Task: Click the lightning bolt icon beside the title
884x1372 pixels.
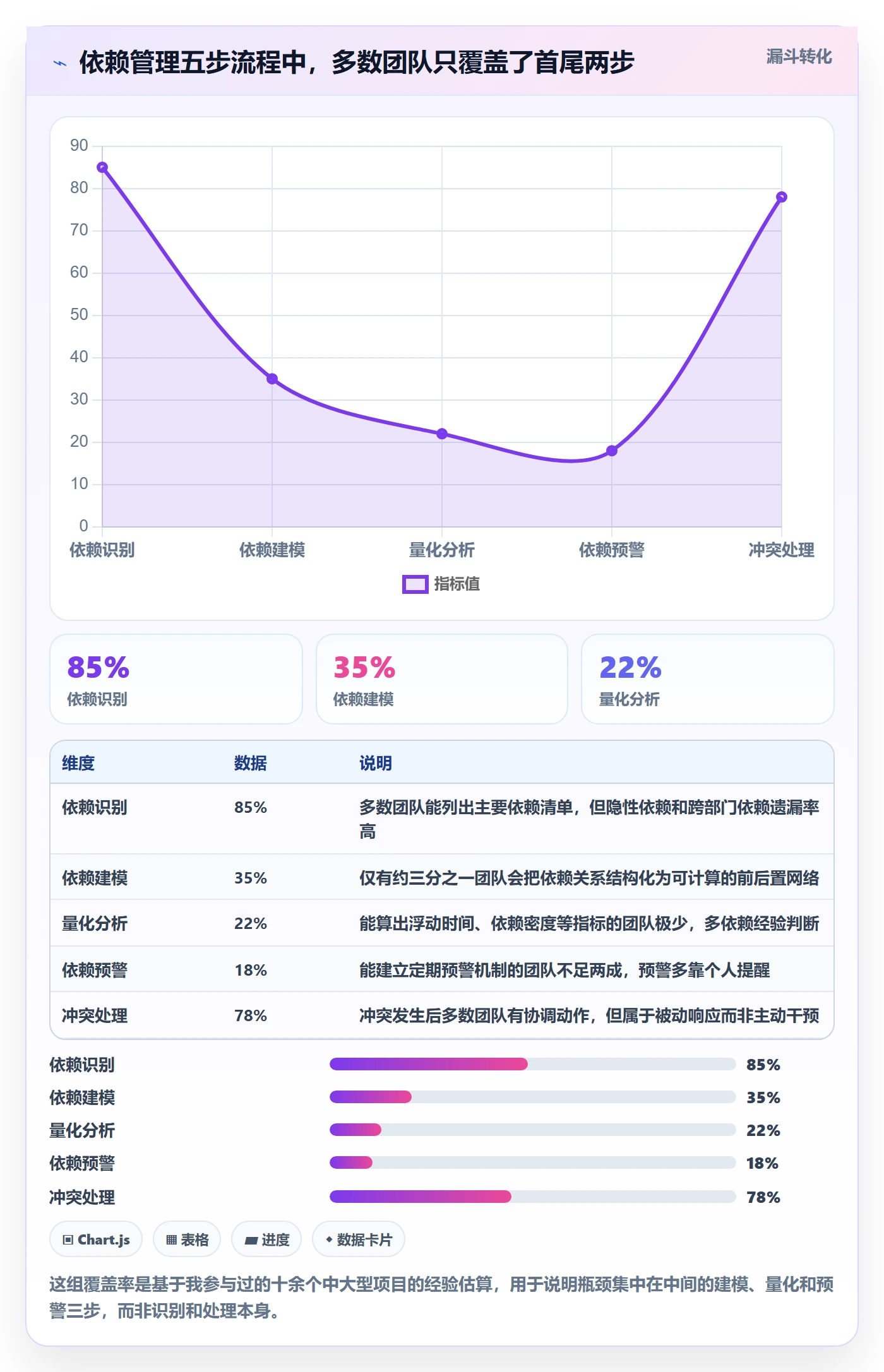Action: click(x=60, y=63)
